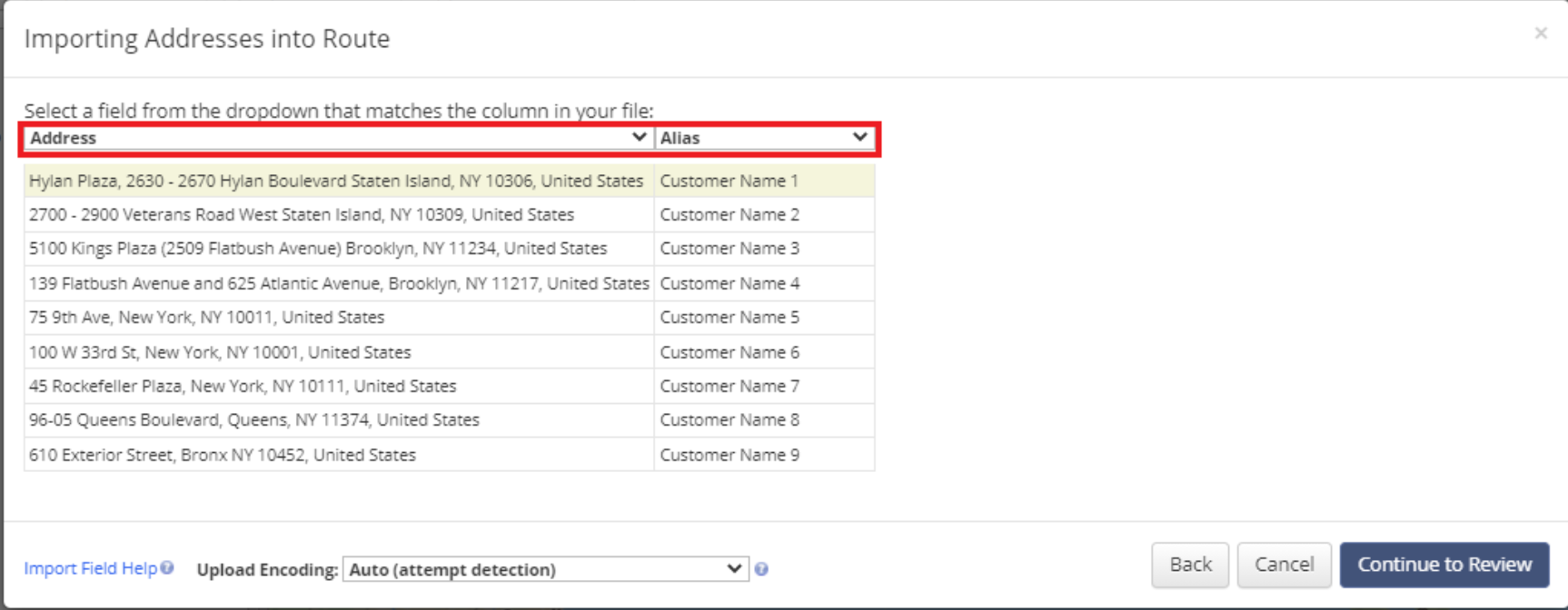Screen dimensions: 1568x610
Task: Open the Upload Encoding dropdown
Action: [x=545, y=569]
